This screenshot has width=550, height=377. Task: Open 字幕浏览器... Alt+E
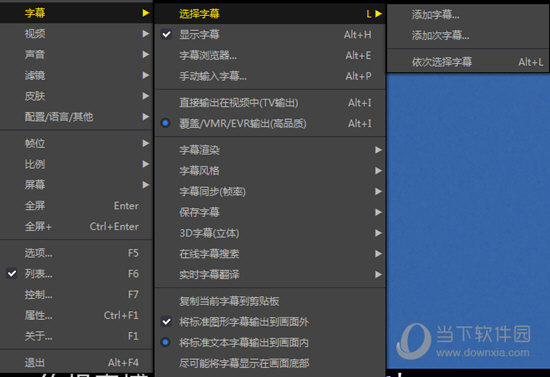click(x=270, y=55)
